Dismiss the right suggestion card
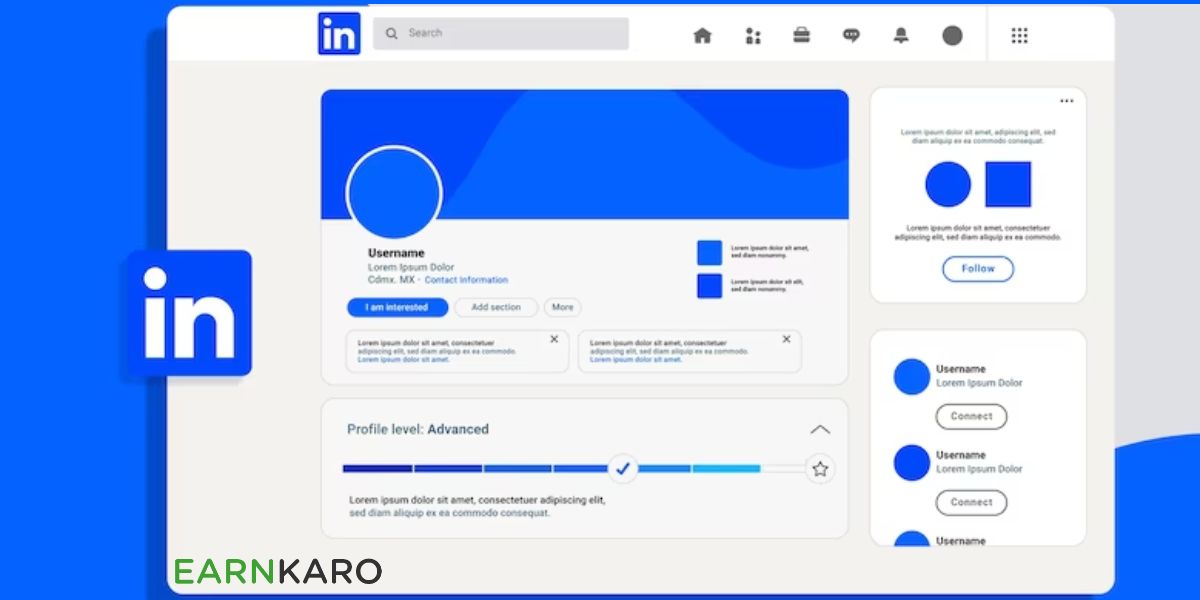The width and height of the screenshot is (1200, 600). click(x=786, y=340)
